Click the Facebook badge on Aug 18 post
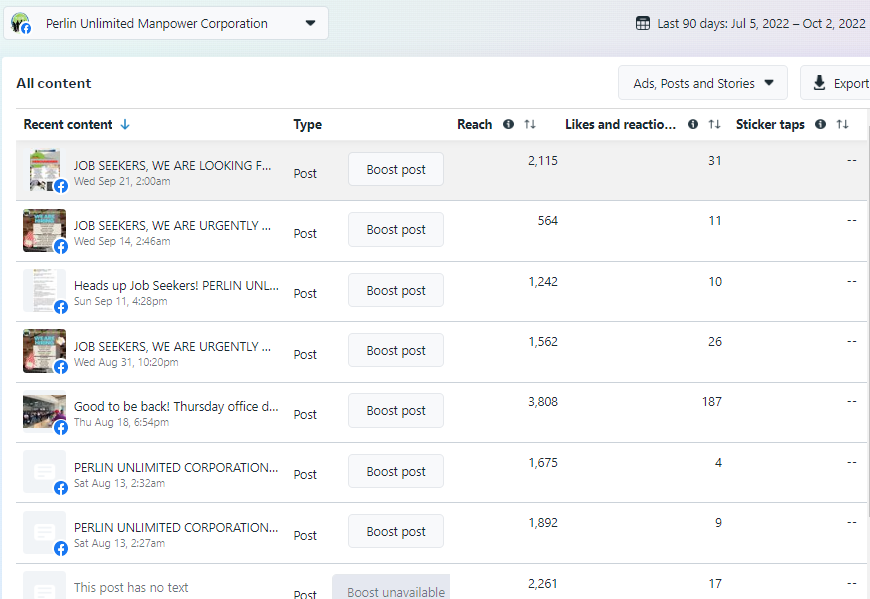The image size is (870, 599). [61, 428]
